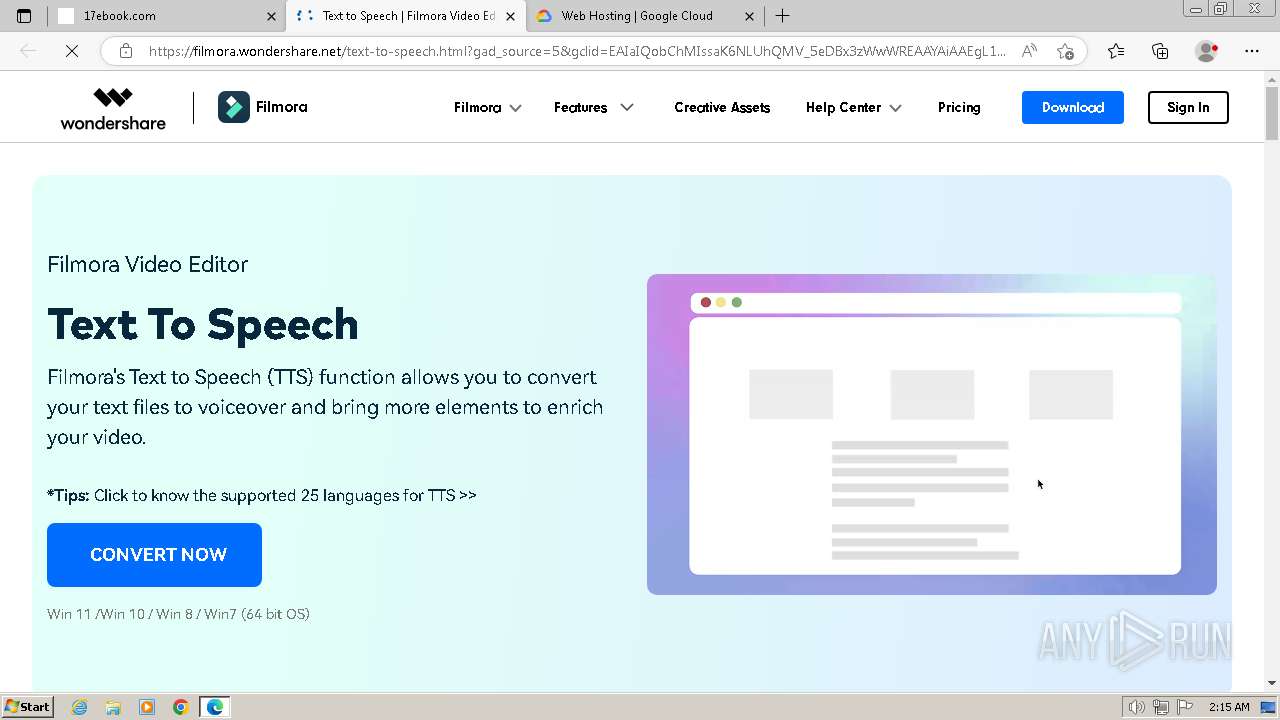1280x720 pixels.
Task: Launch Chrome from the taskbar
Action: (x=181, y=707)
